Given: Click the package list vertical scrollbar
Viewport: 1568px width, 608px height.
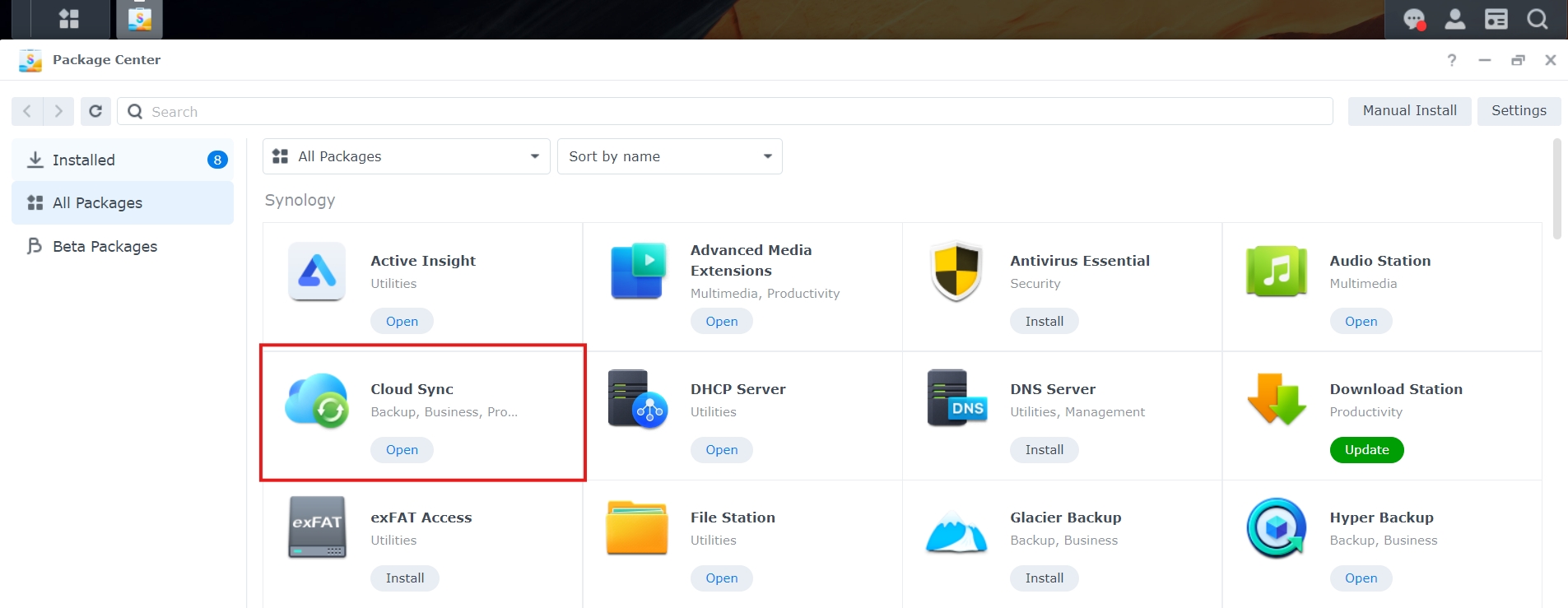Looking at the screenshot, I should pos(1556,189).
